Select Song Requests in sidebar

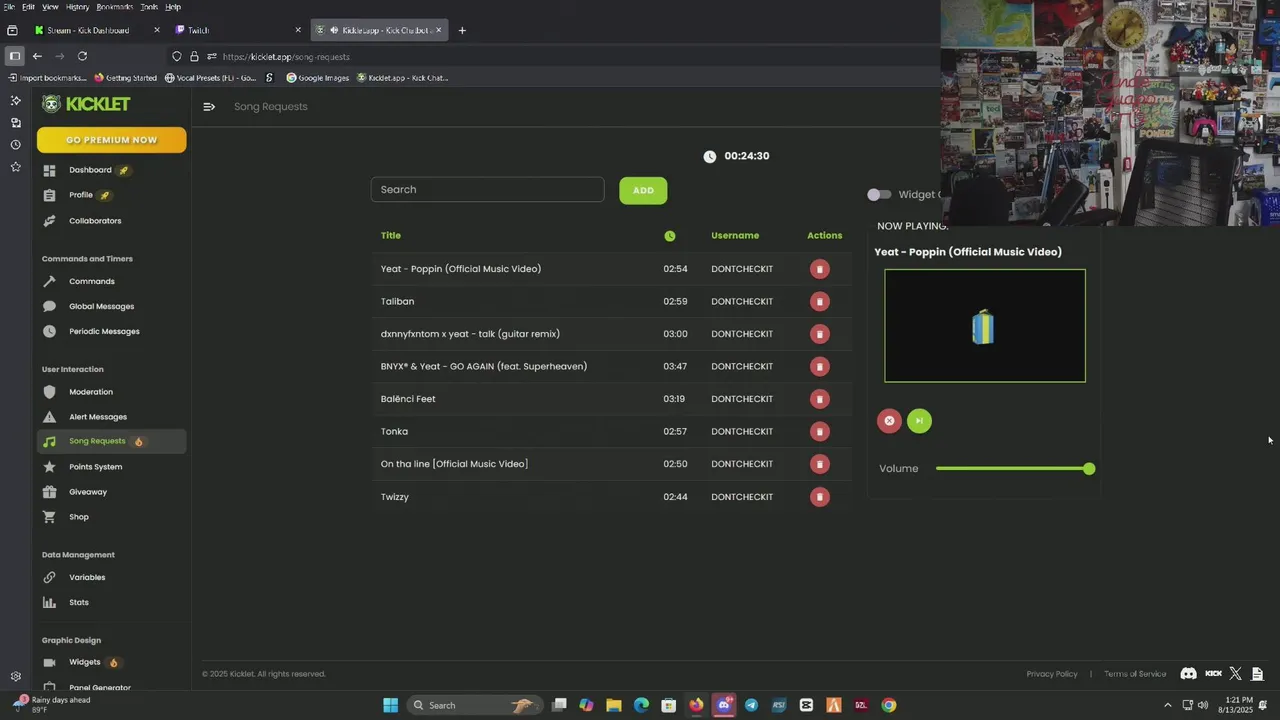111,441
